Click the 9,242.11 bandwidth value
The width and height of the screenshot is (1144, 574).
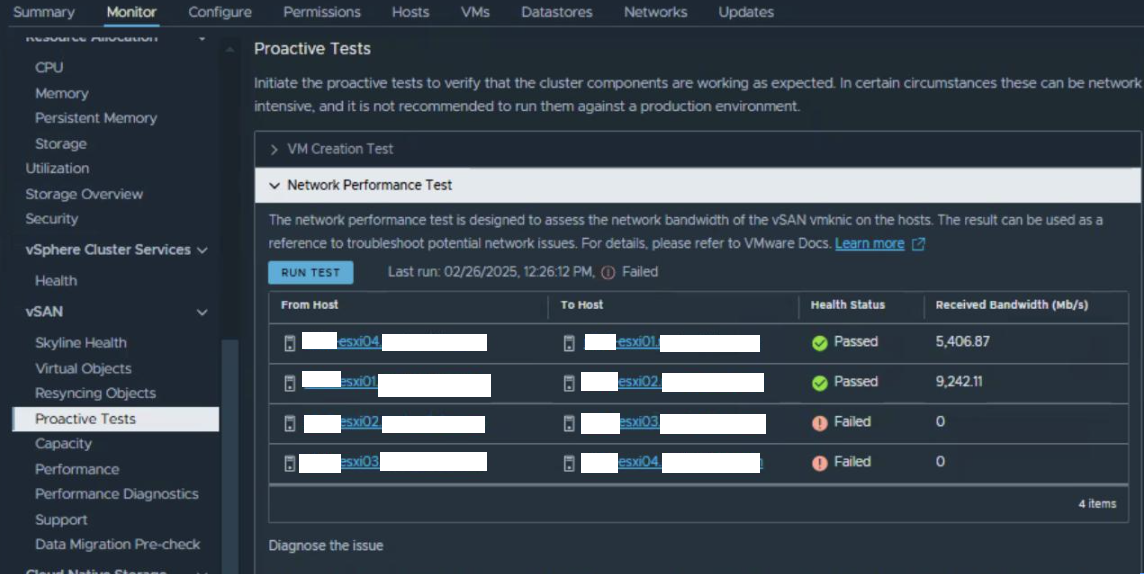pyautogui.click(x=959, y=381)
